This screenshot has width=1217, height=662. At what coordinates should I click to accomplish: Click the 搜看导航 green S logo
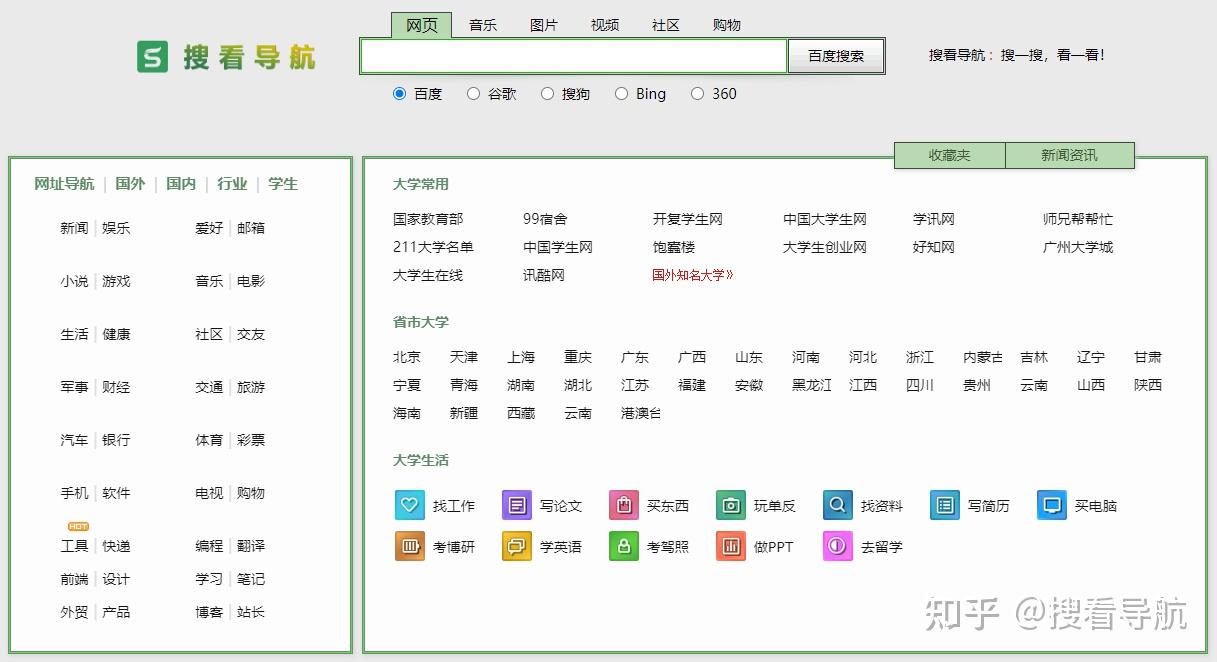coord(153,57)
